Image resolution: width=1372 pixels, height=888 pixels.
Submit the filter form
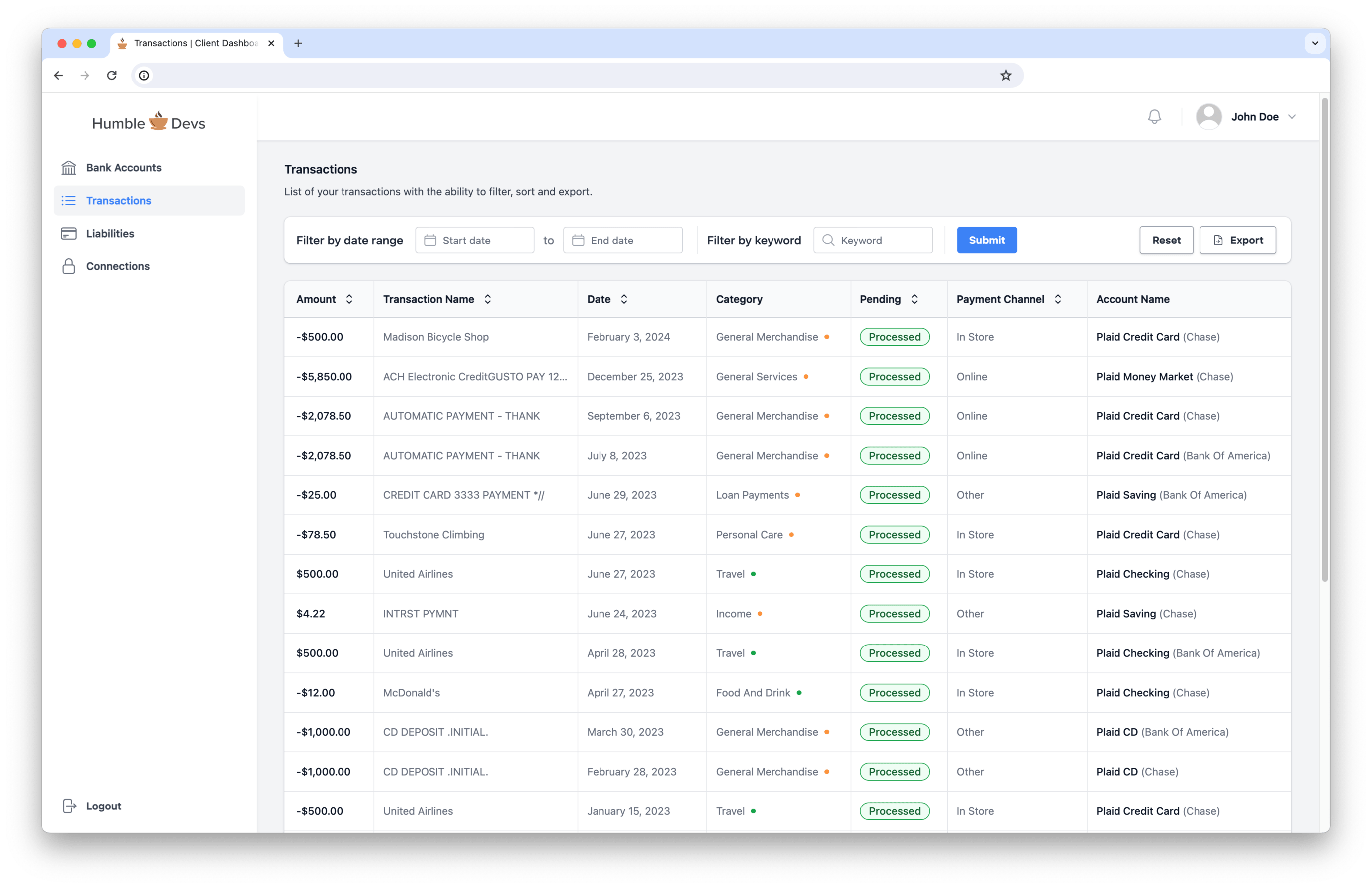986,241
